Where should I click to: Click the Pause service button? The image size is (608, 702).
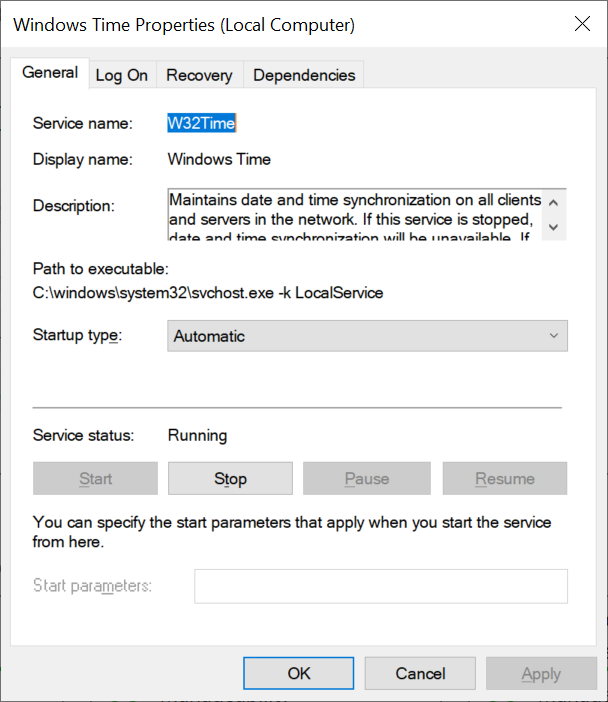pos(367,479)
